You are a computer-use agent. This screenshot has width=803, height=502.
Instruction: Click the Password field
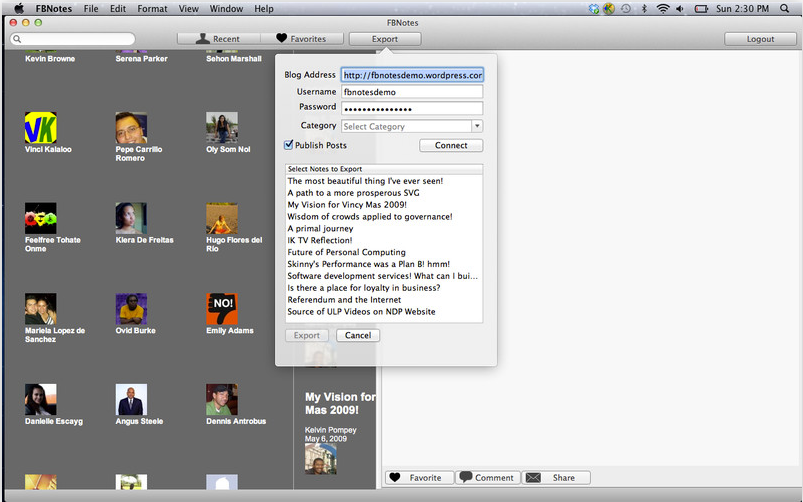click(x=412, y=108)
